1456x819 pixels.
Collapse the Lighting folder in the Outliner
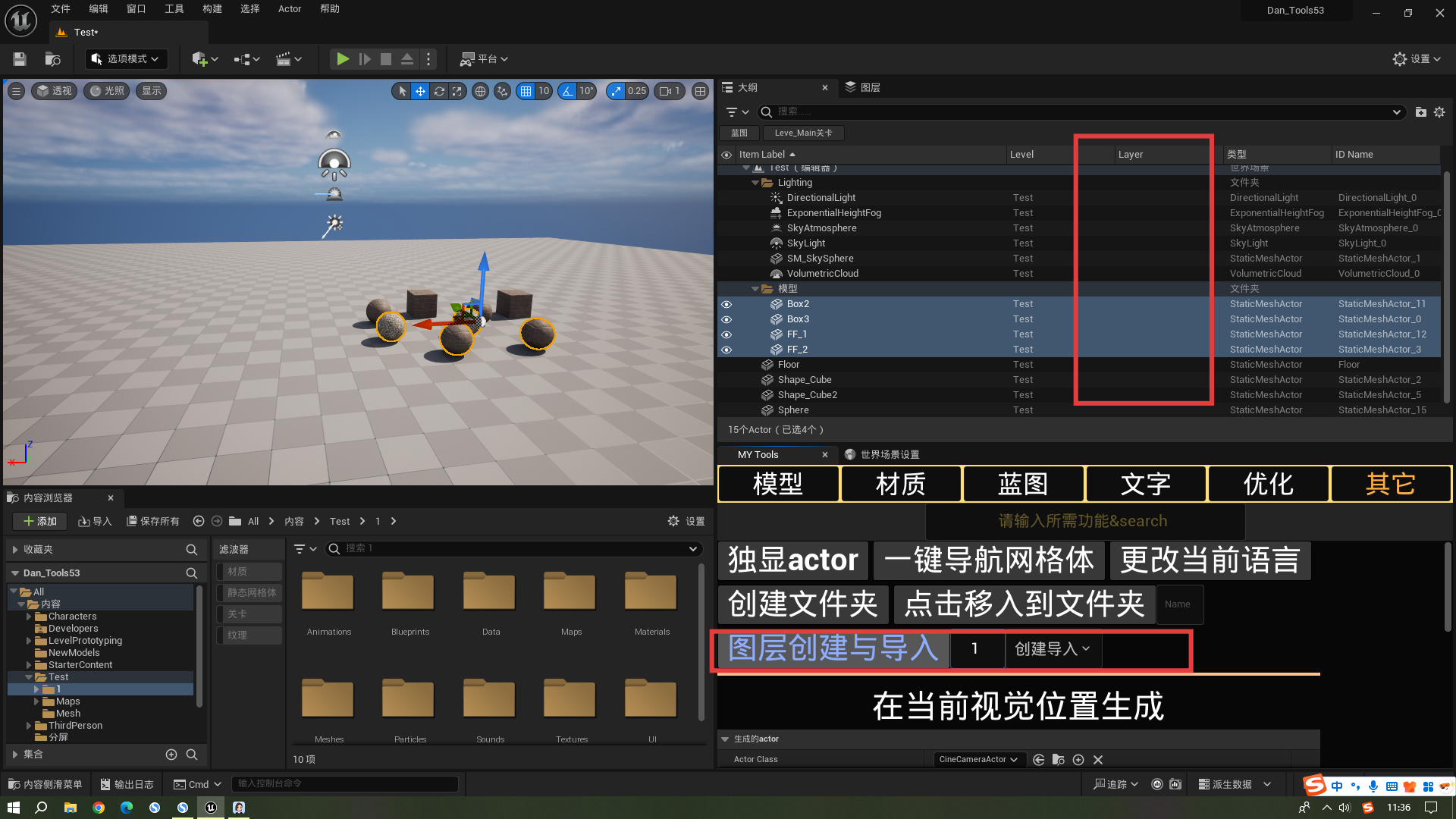pyautogui.click(x=755, y=183)
